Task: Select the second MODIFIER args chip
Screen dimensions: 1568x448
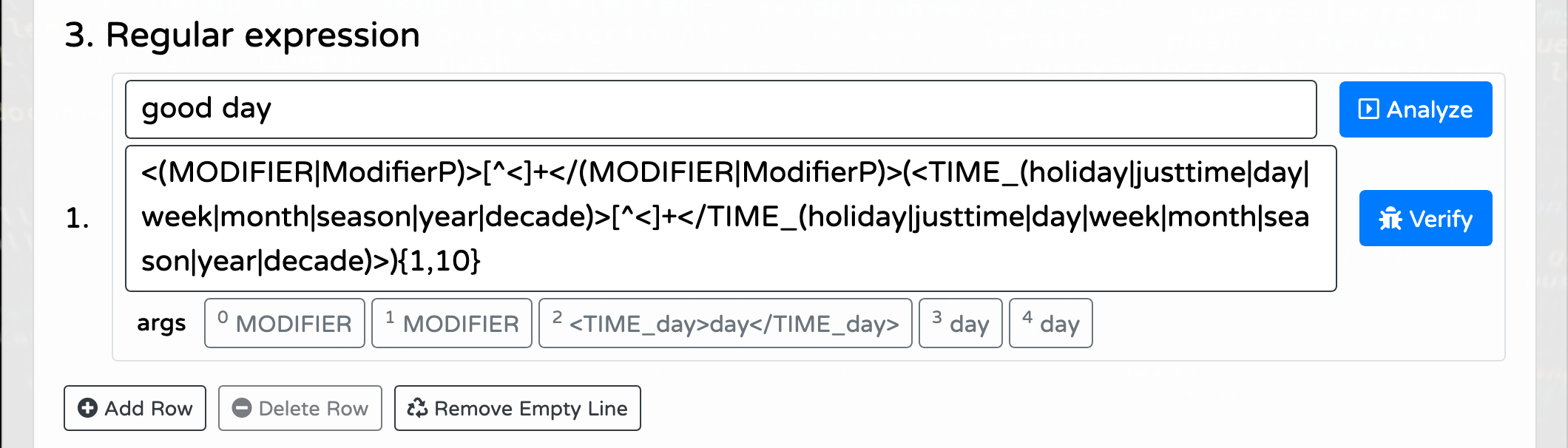Action: click(451, 323)
